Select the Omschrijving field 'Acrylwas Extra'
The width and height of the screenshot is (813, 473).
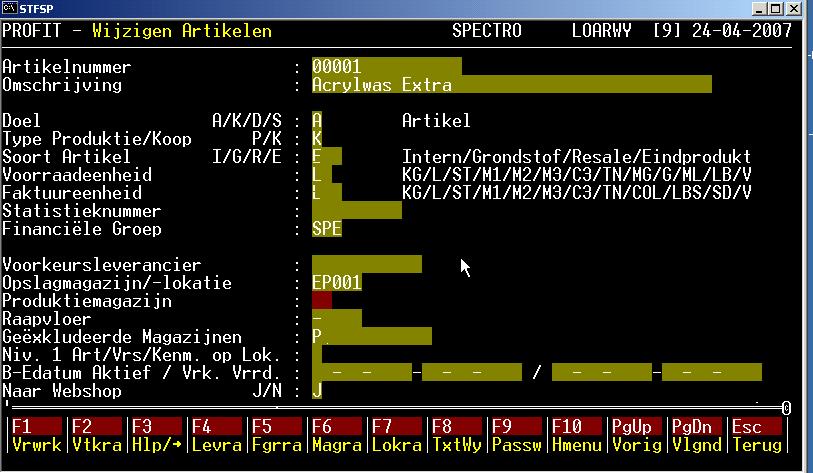point(512,85)
